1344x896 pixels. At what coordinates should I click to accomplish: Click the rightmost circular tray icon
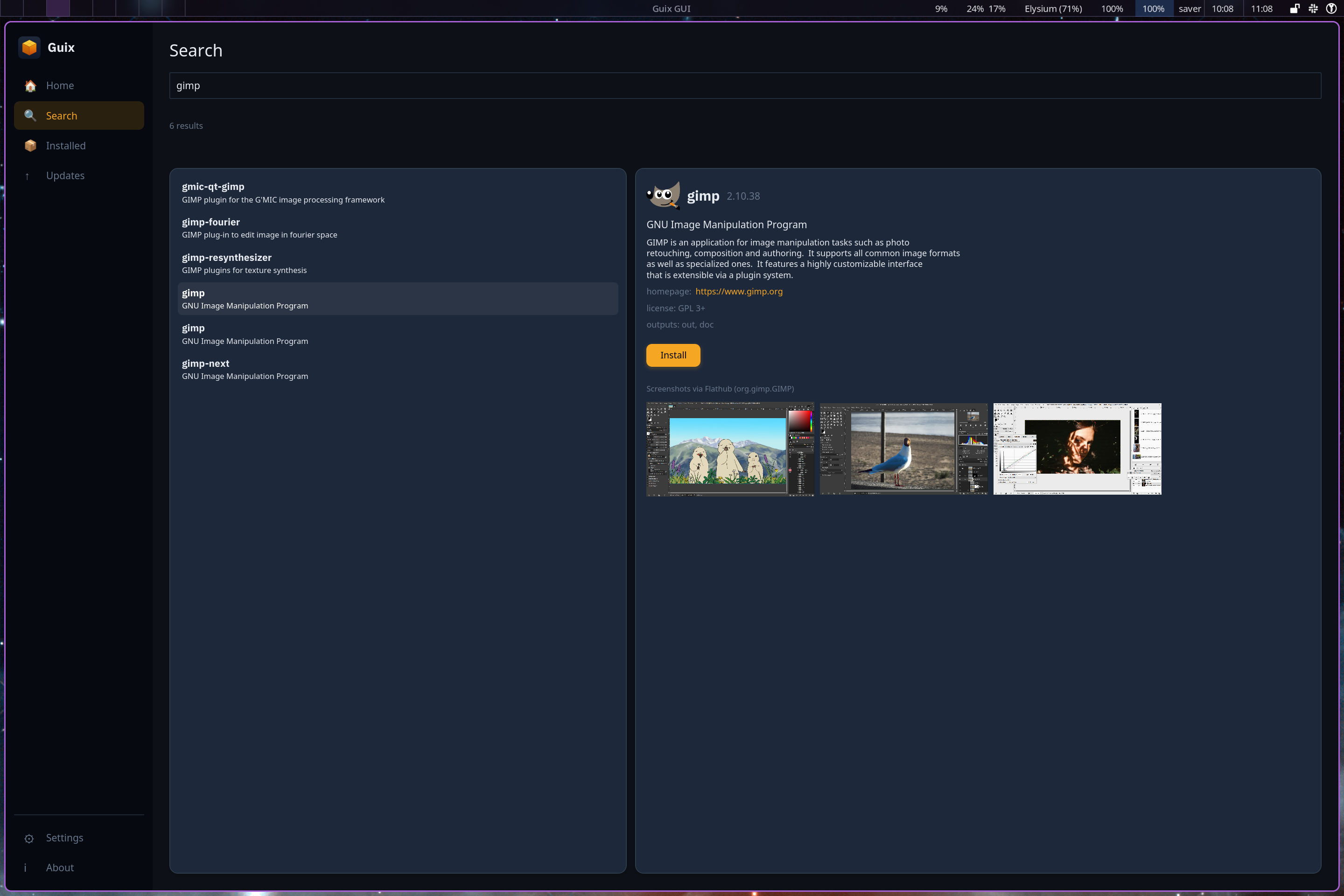pyautogui.click(x=1331, y=8)
